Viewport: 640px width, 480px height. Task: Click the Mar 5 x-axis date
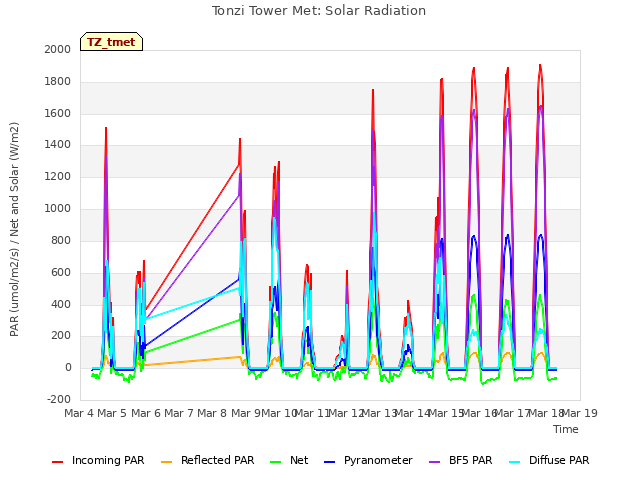pyautogui.click(x=112, y=413)
